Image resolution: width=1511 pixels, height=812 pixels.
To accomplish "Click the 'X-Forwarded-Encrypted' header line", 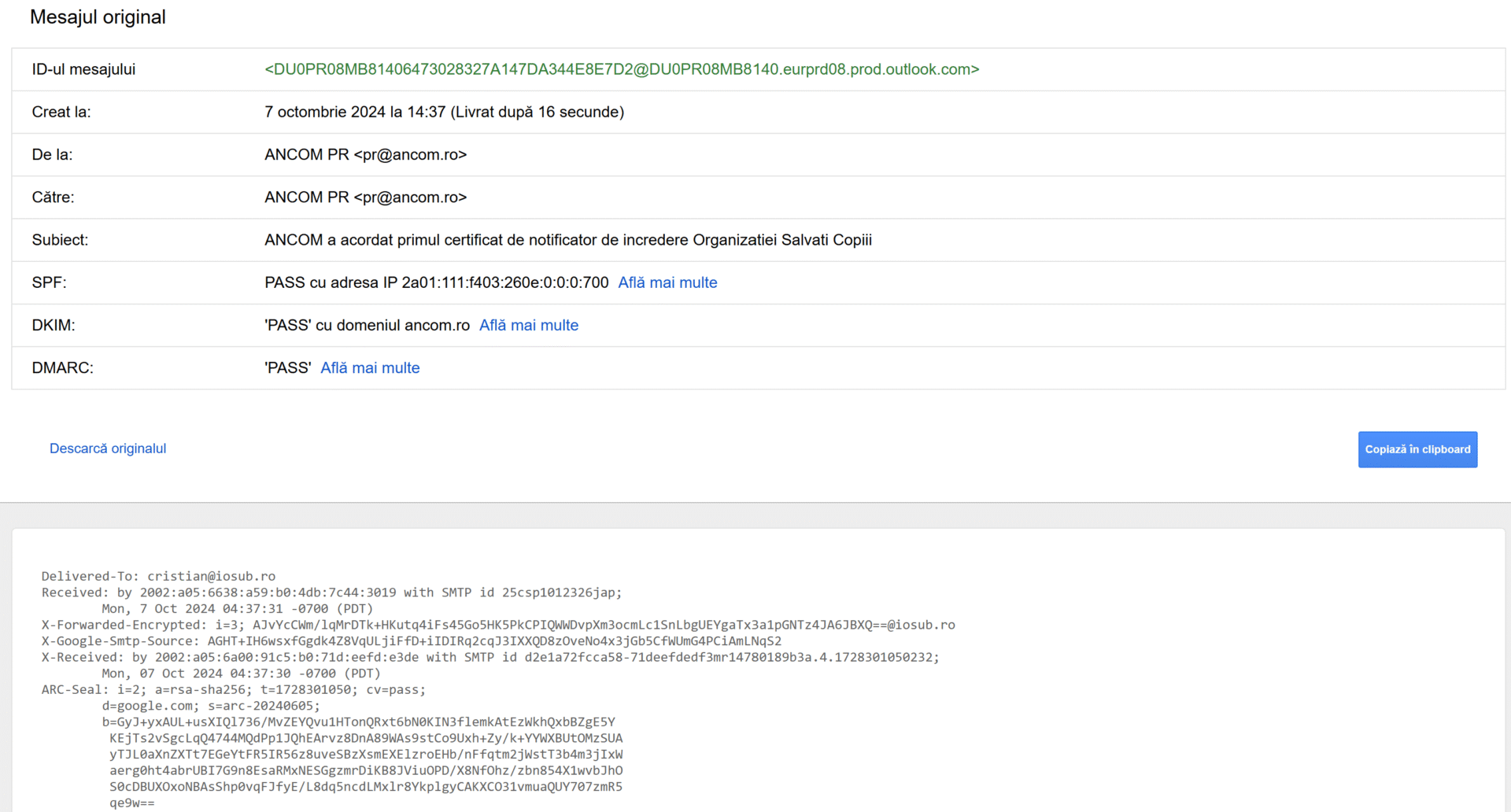I will (x=497, y=625).
